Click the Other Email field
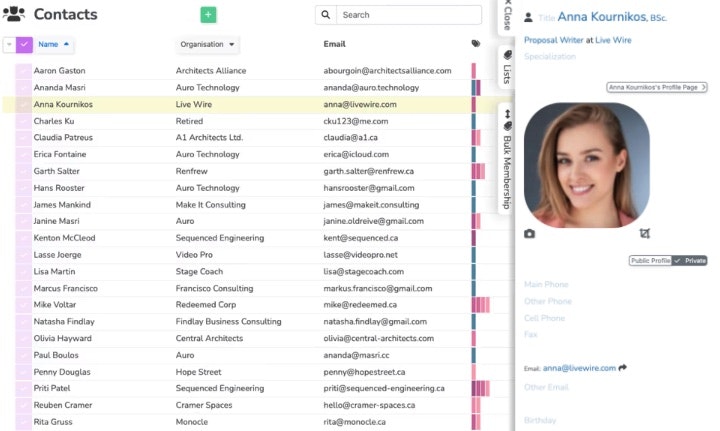Image resolution: width=720 pixels, height=431 pixels. [546, 387]
